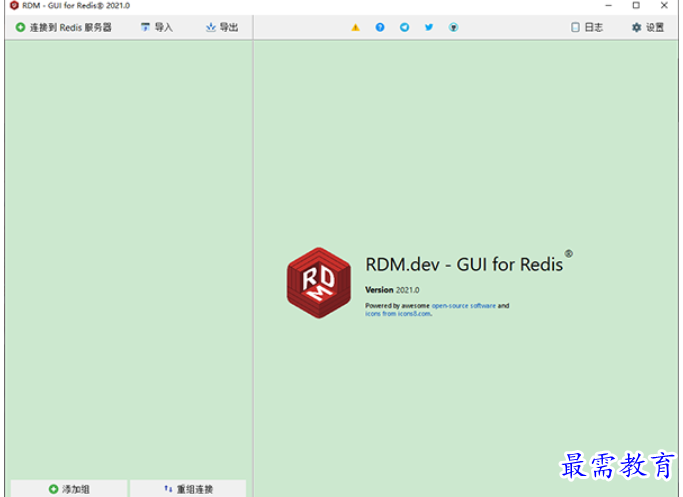The width and height of the screenshot is (683, 497).
Task: Click the RDM red cube logo
Action: click(319, 283)
